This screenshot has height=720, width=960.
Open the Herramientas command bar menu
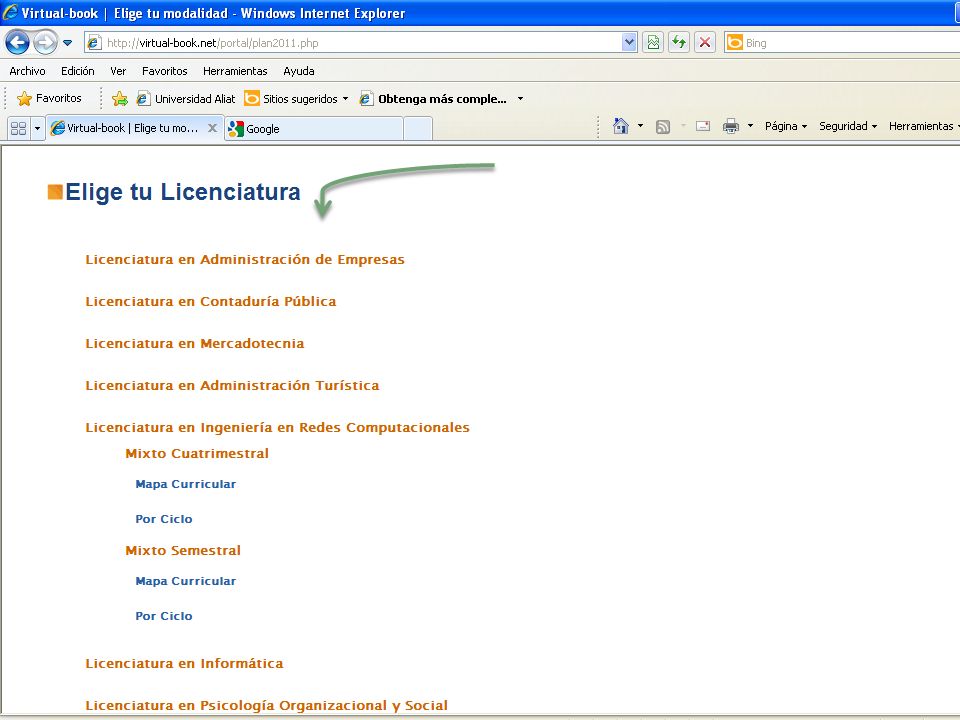(x=923, y=126)
